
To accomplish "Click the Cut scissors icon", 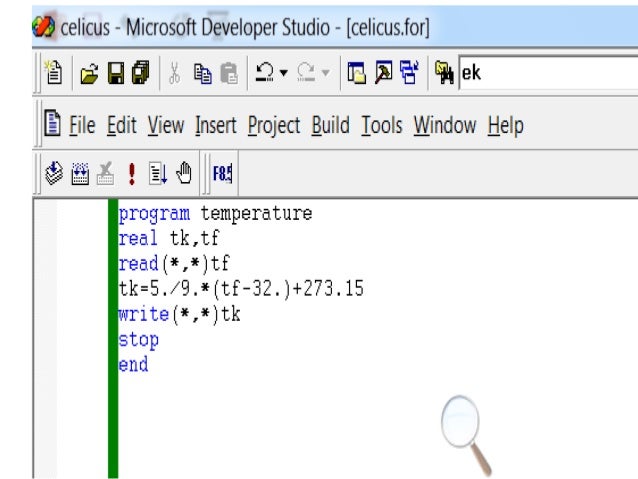I will 174,73.
